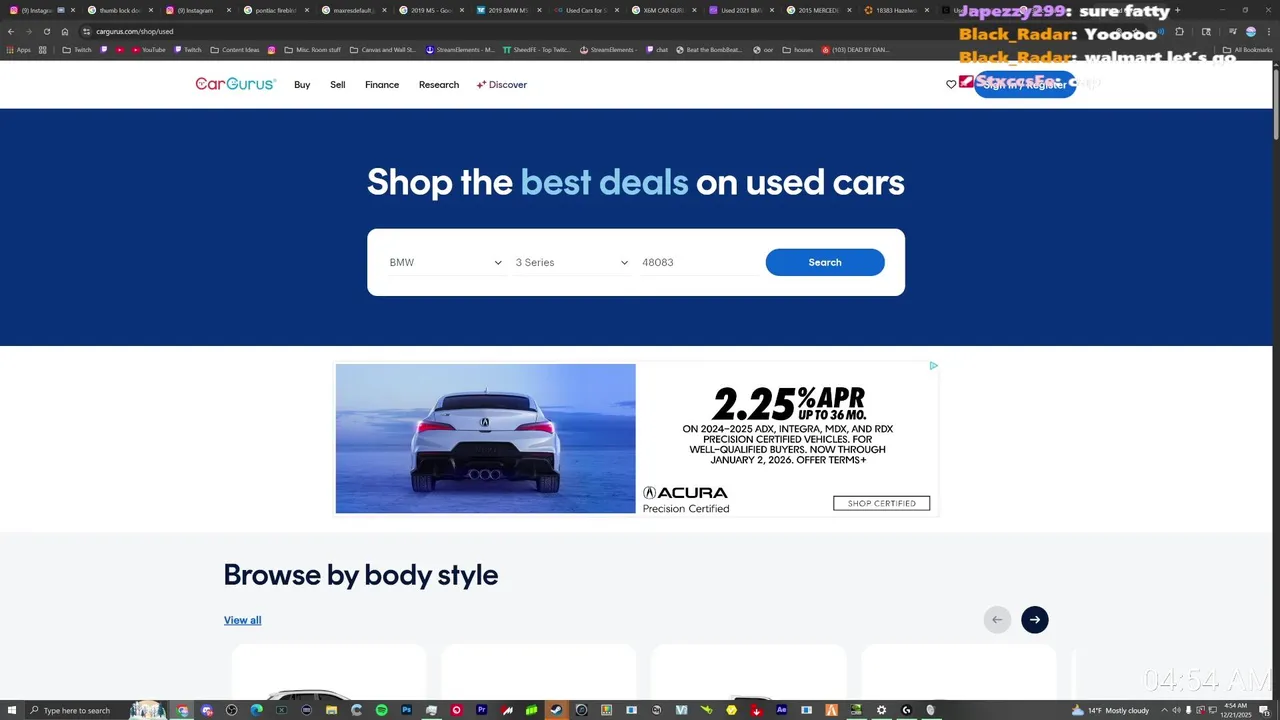Open Steam from the taskbar
1280x720 pixels.
click(556, 710)
